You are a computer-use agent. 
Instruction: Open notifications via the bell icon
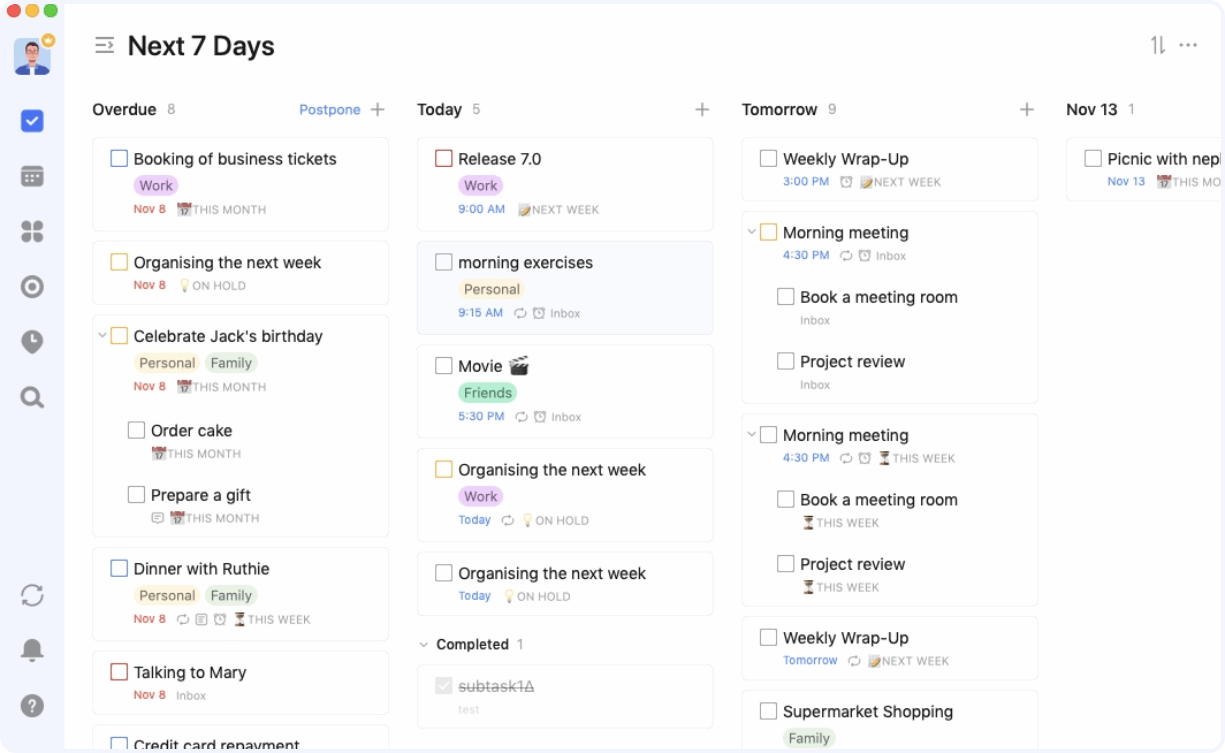point(31,650)
